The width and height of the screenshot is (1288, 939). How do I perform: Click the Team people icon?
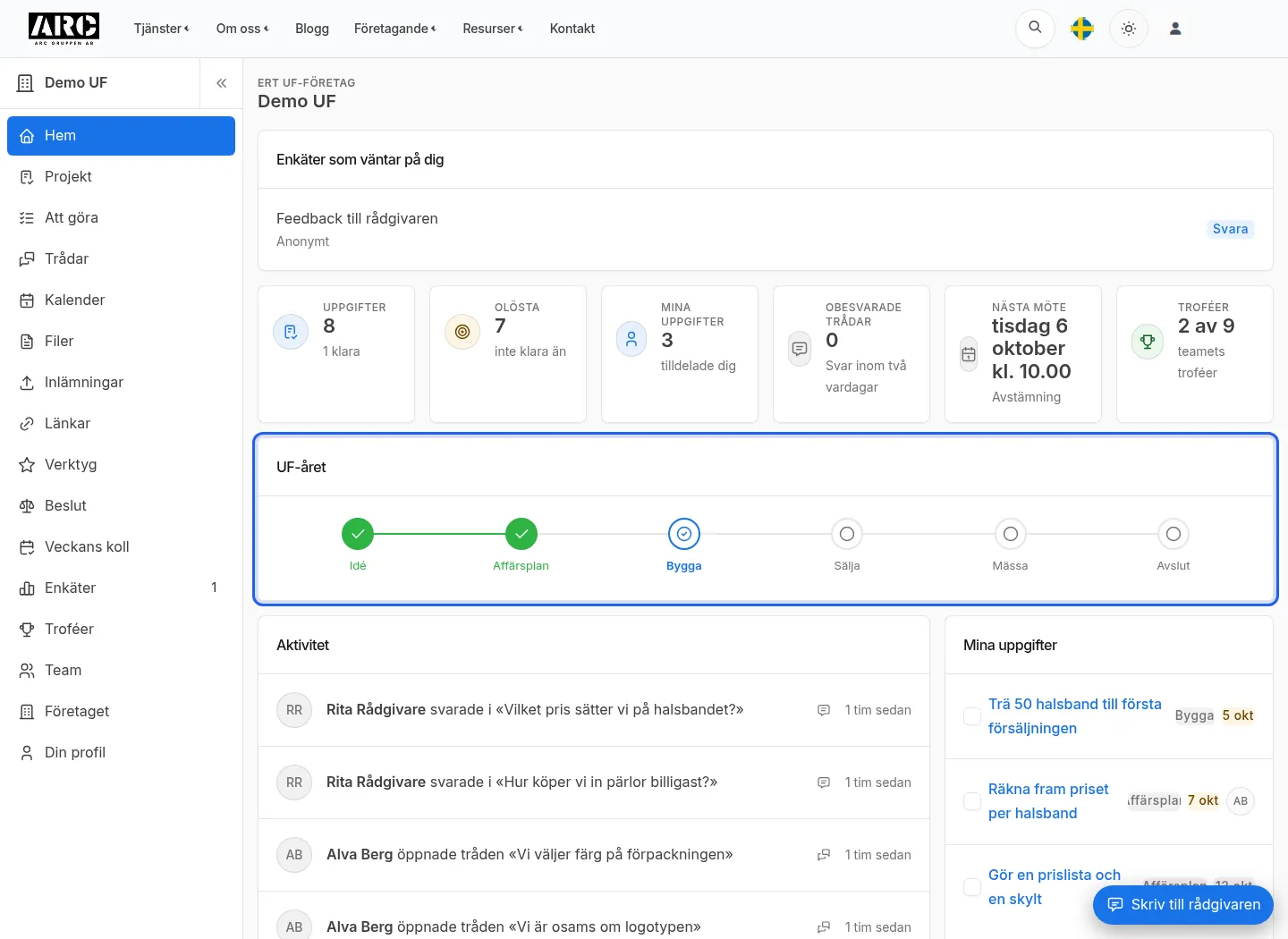point(27,671)
